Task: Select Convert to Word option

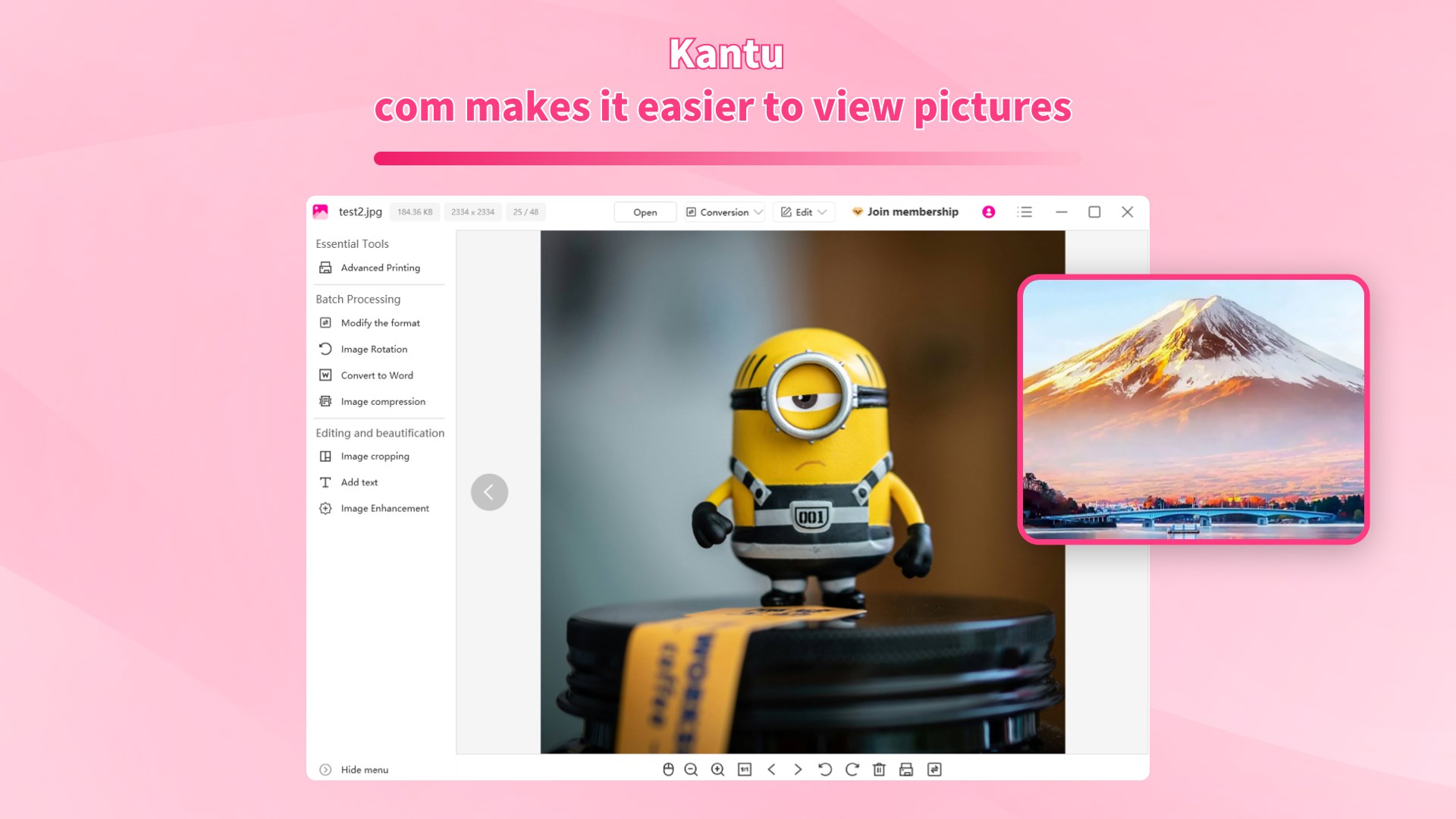Action: [x=376, y=375]
